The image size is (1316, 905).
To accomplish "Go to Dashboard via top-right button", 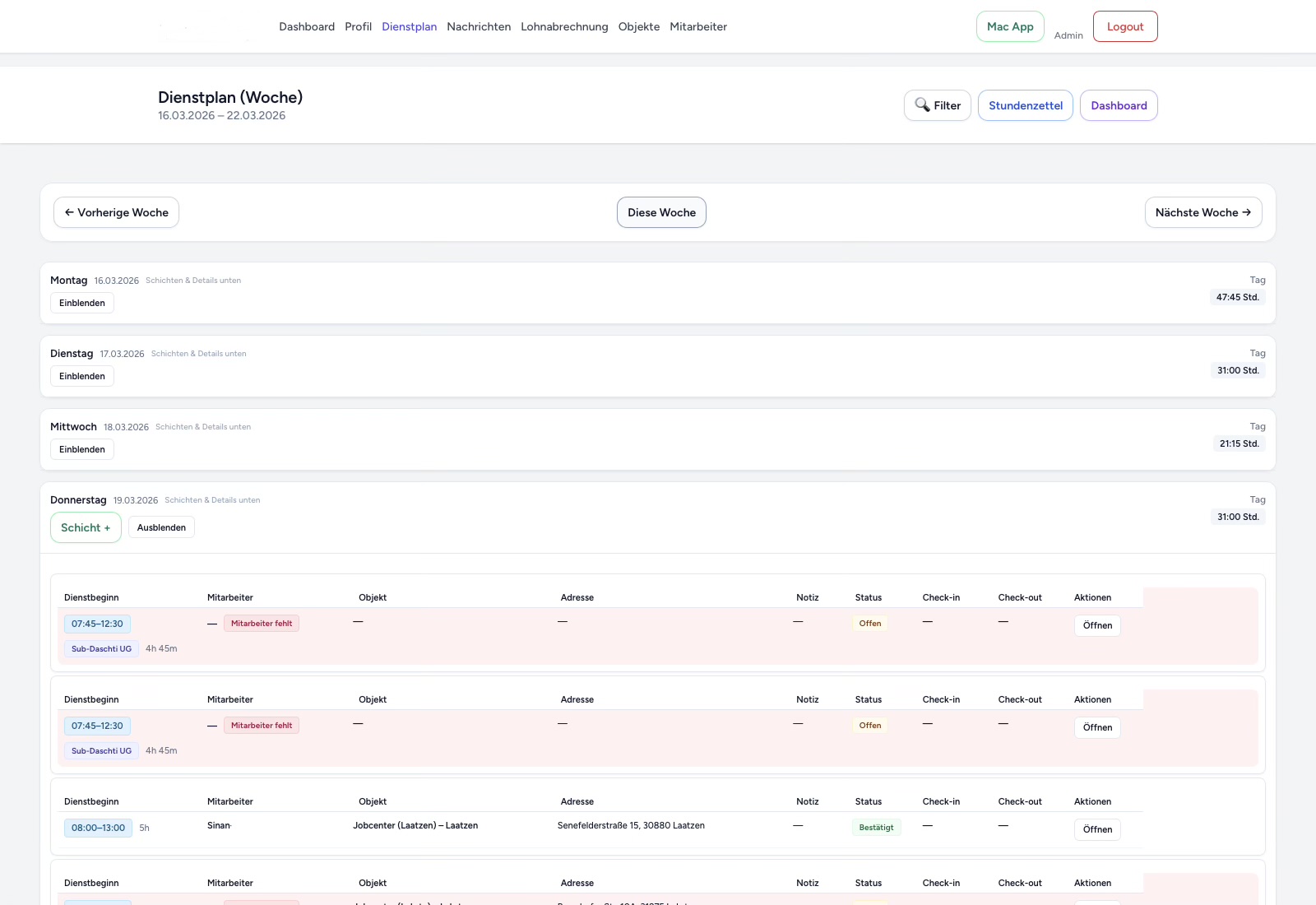I will [x=1119, y=105].
